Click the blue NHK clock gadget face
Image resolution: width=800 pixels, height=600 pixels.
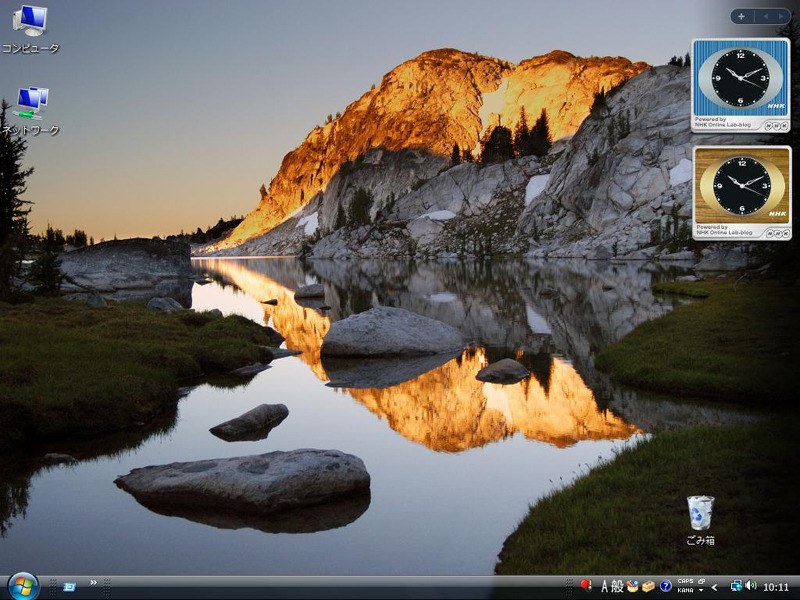point(740,78)
